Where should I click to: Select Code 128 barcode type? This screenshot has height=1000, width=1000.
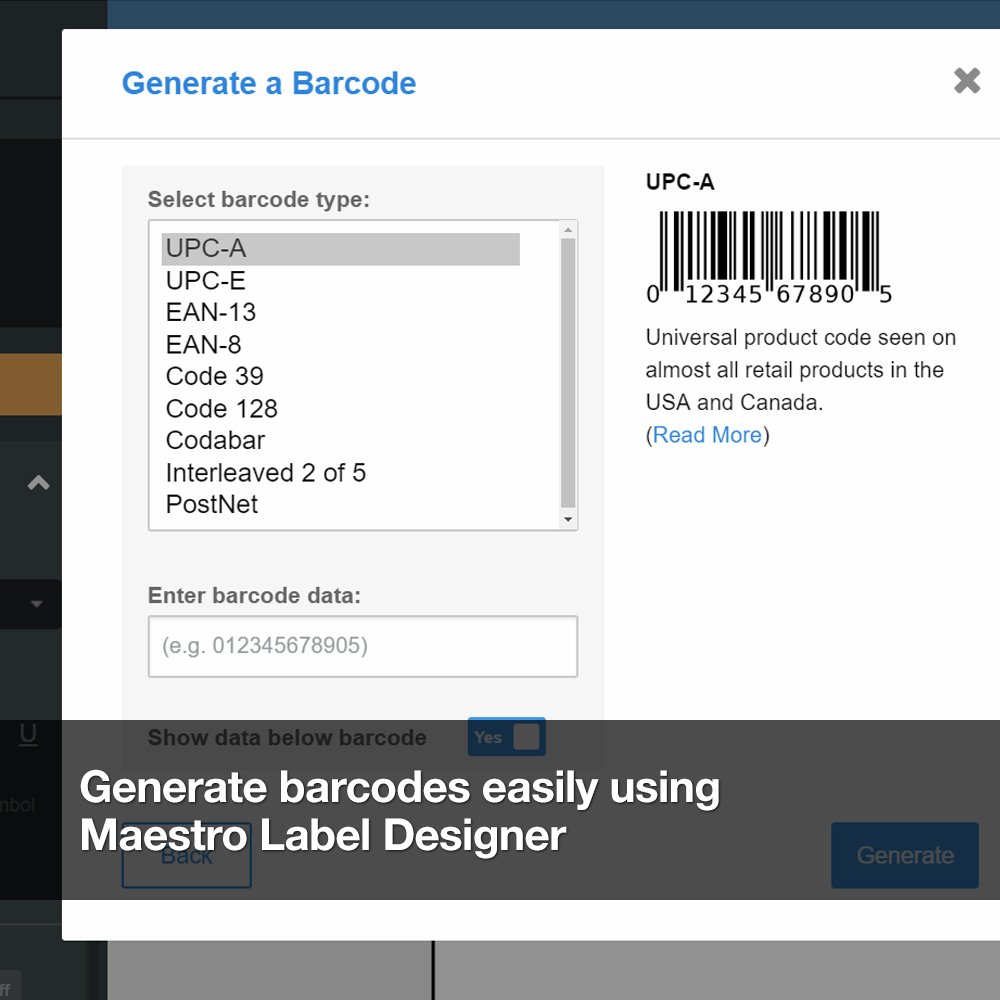pos(341,409)
